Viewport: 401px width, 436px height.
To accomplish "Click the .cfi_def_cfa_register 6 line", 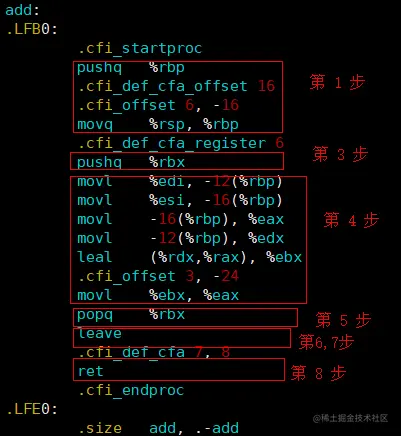I will (181, 143).
